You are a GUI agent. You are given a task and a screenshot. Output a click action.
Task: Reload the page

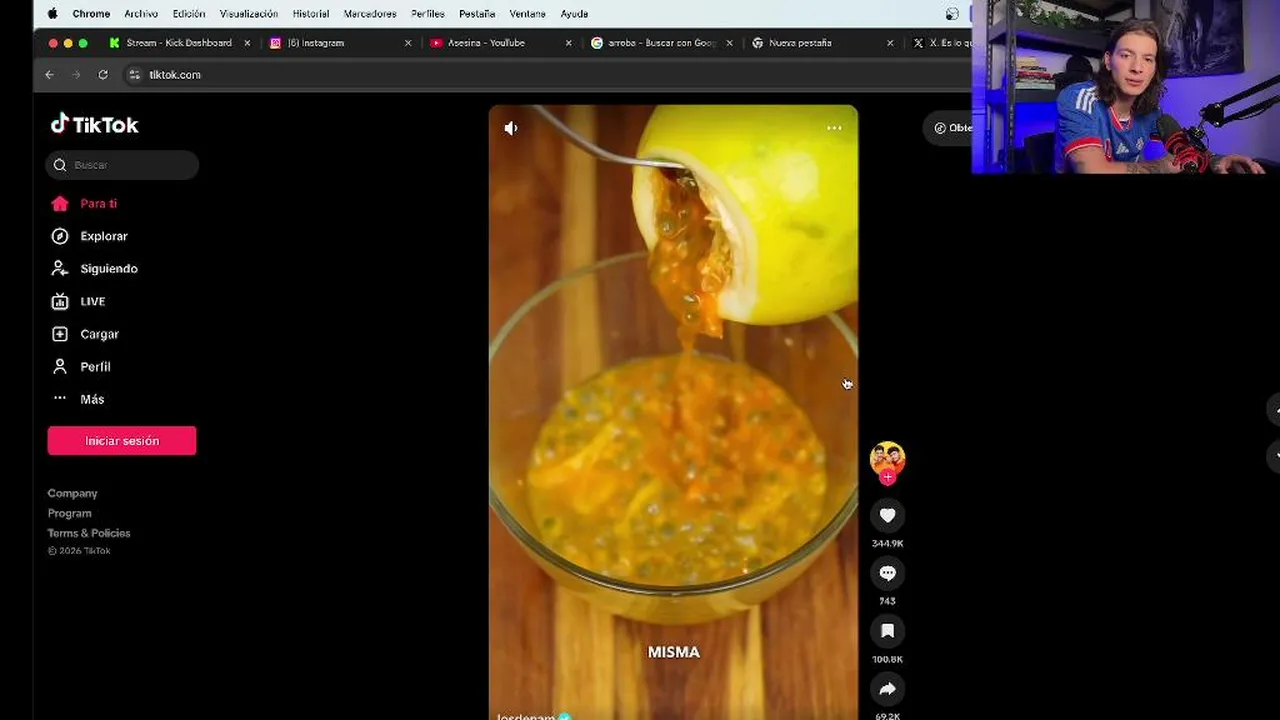click(102, 75)
